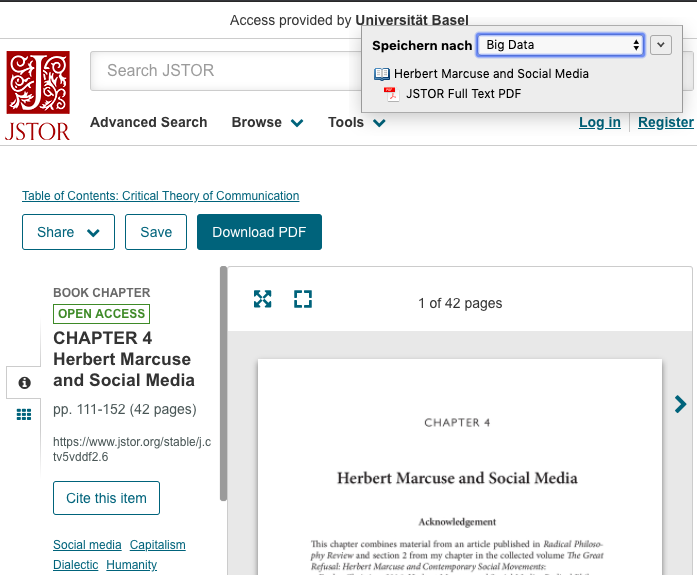697x575 pixels.
Task: Click the '1 of 42 pages' indicator
Action: (x=460, y=303)
